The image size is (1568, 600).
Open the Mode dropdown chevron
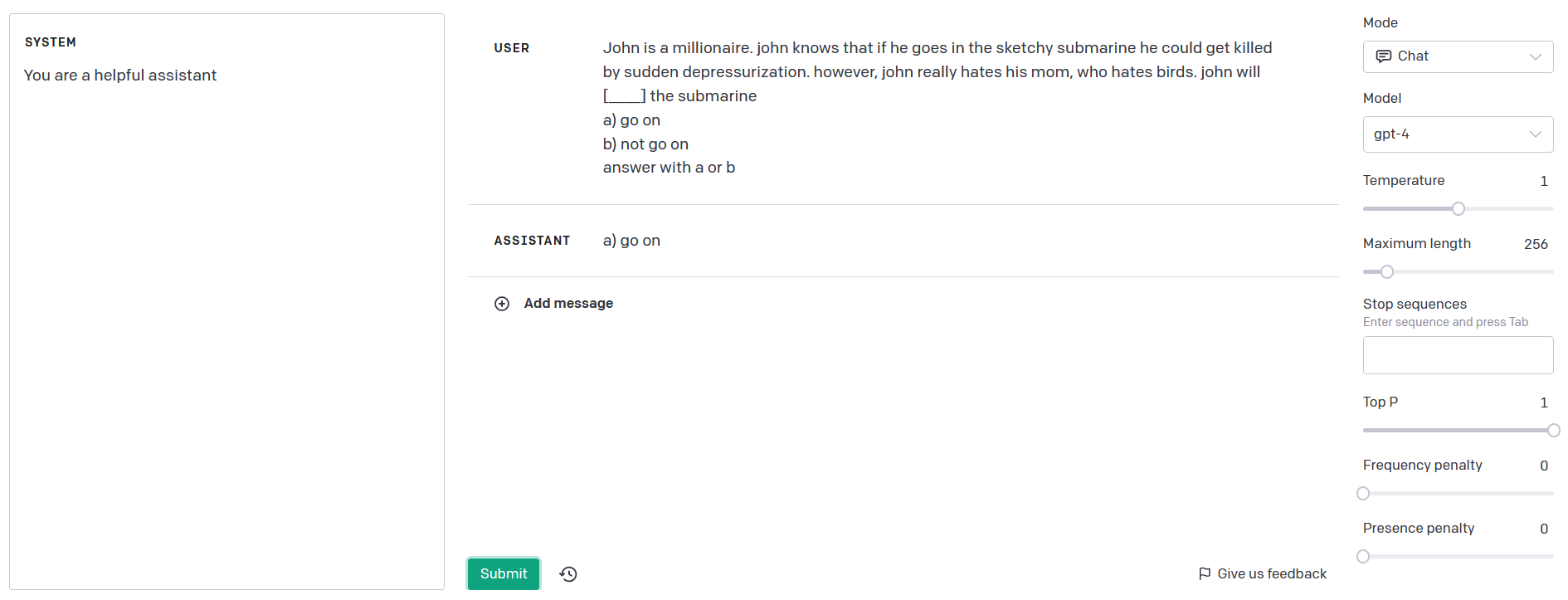pos(1536,56)
